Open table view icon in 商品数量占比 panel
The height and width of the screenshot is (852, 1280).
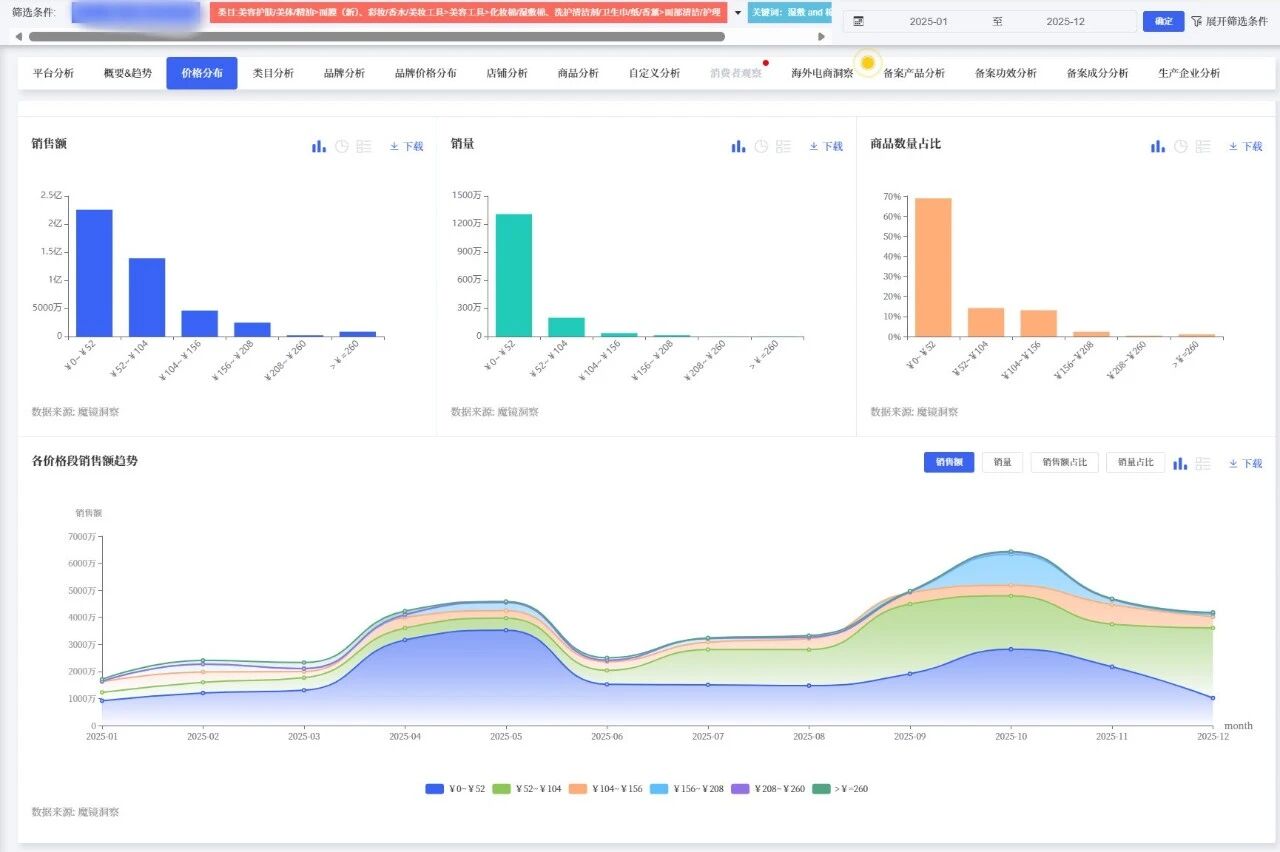coord(1203,146)
